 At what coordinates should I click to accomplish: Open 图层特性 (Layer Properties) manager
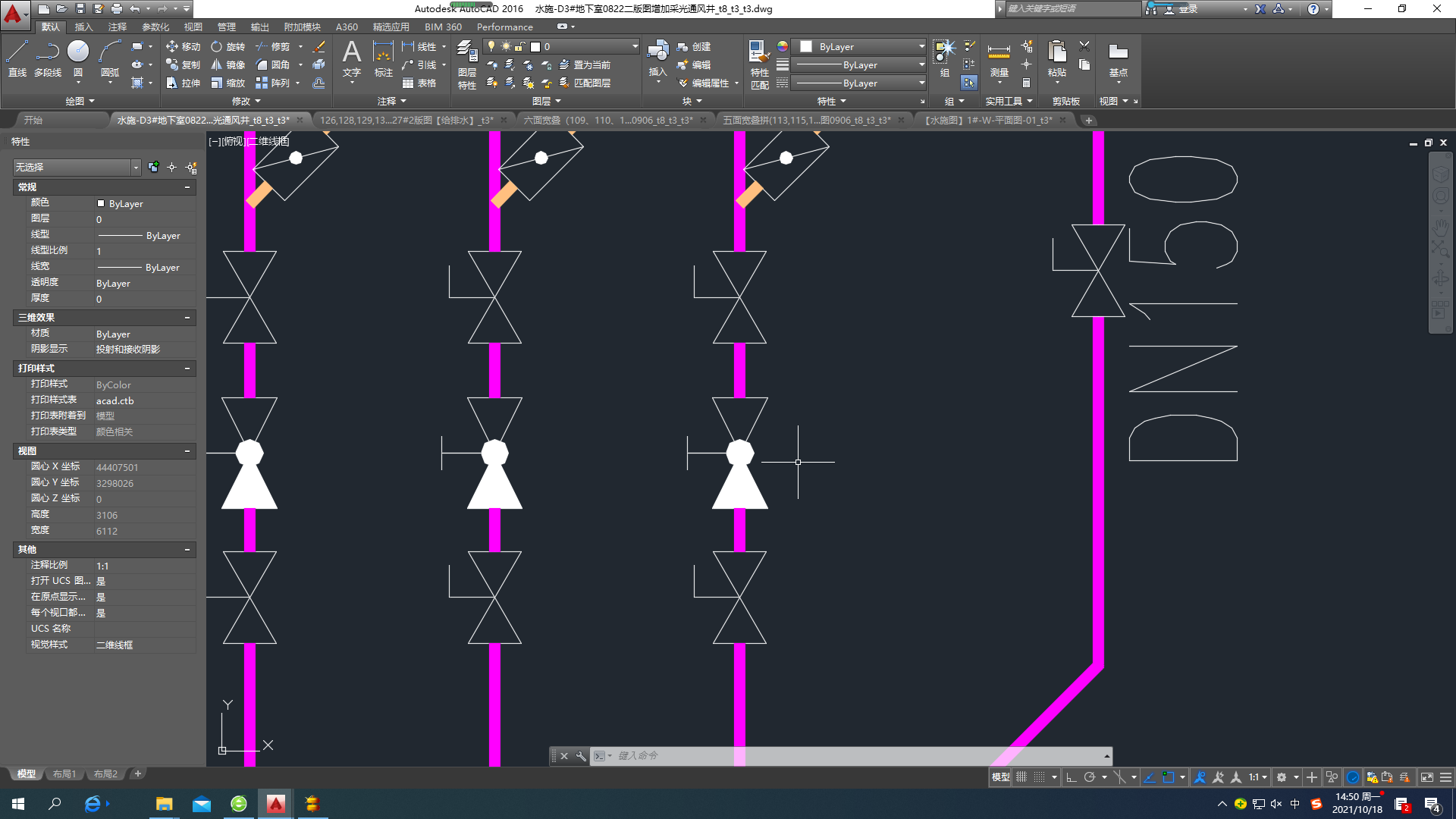[x=467, y=65]
